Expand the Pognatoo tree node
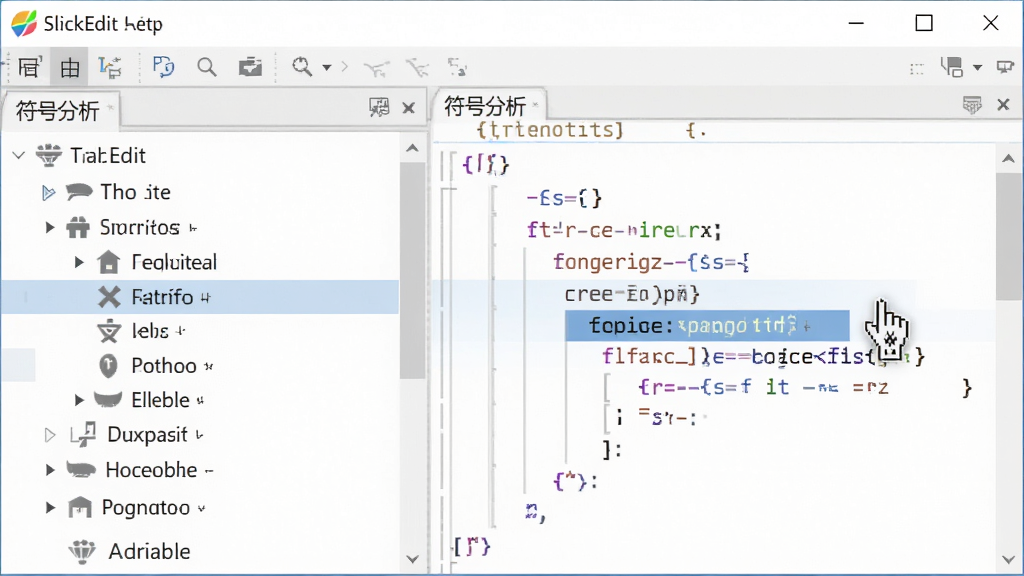Image resolution: width=1024 pixels, height=576 pixels. click(50, 507)
